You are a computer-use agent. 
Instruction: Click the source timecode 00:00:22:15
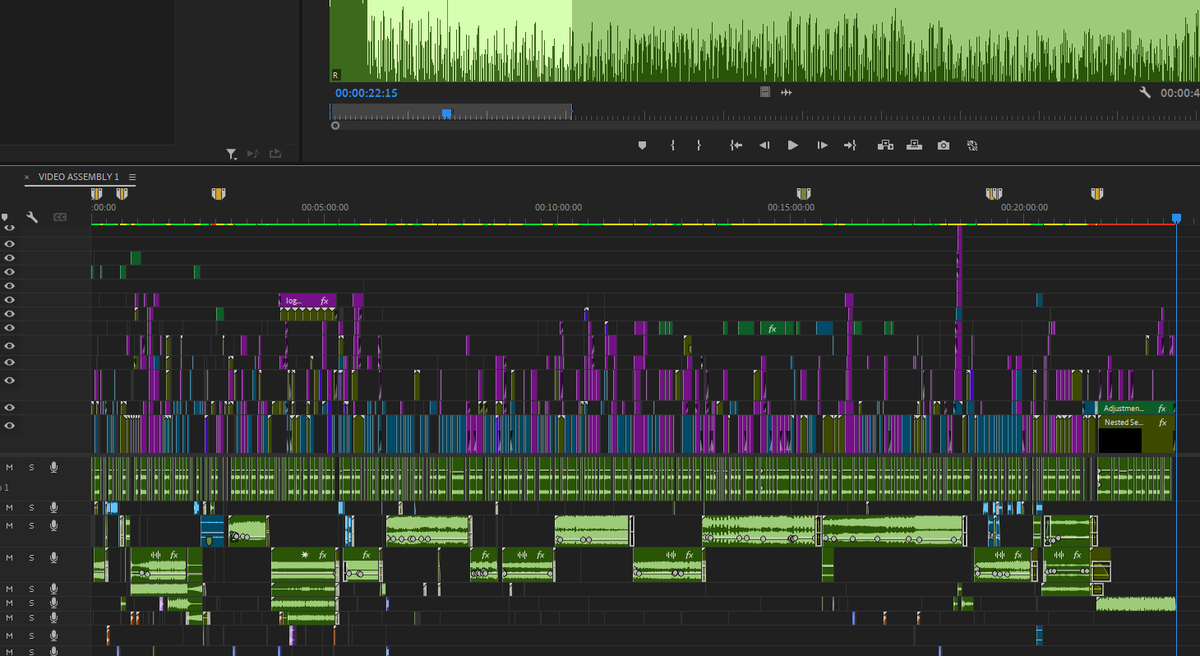pos(366,93)
